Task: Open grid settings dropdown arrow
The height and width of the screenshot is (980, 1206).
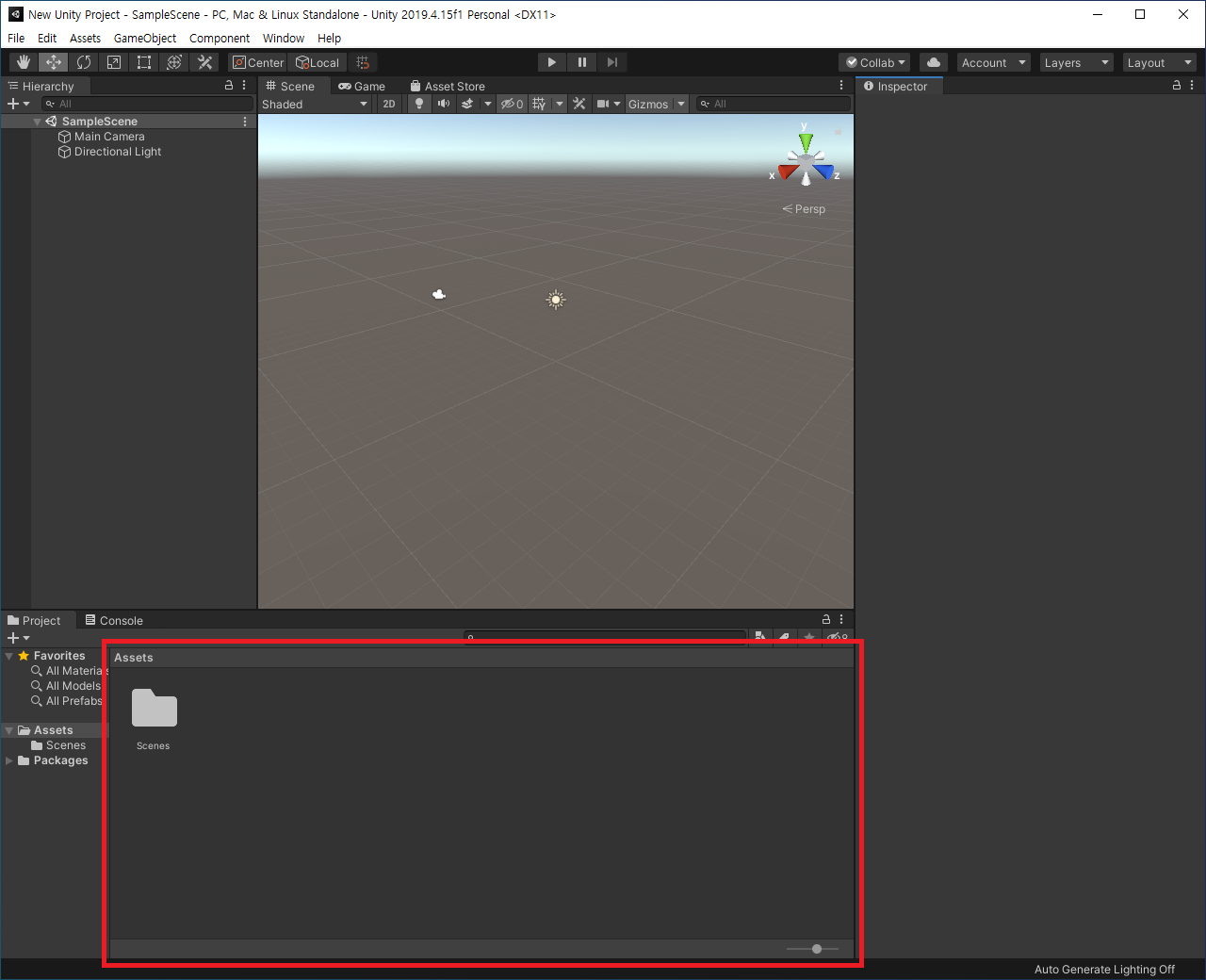Action: (560, 104)
